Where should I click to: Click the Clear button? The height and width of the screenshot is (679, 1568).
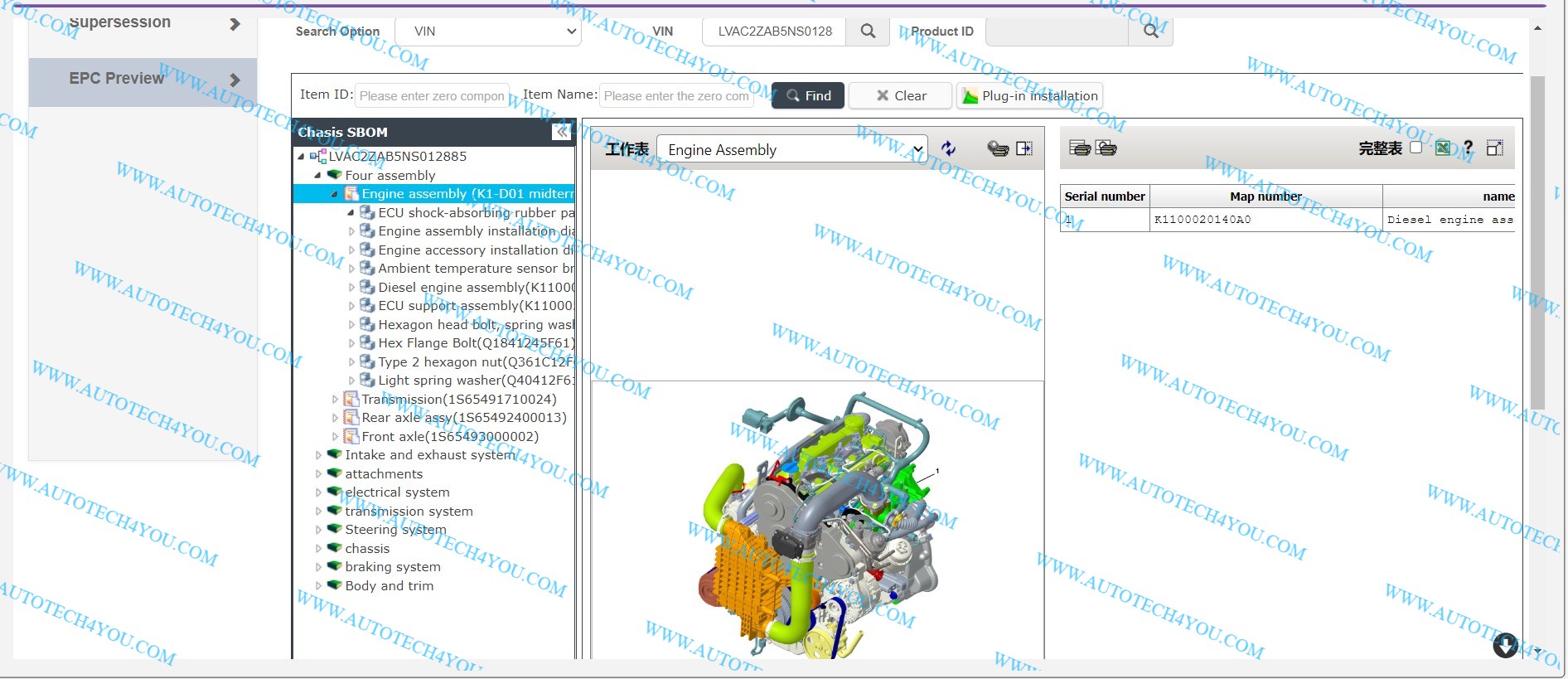click(x=901, y=95)
